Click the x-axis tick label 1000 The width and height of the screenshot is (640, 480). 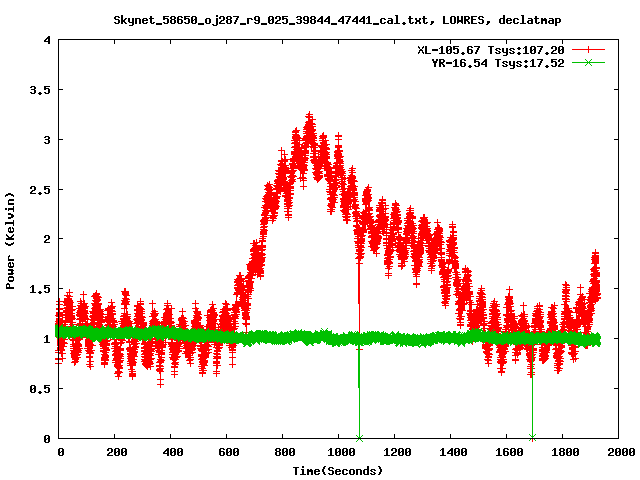(341, 452)
